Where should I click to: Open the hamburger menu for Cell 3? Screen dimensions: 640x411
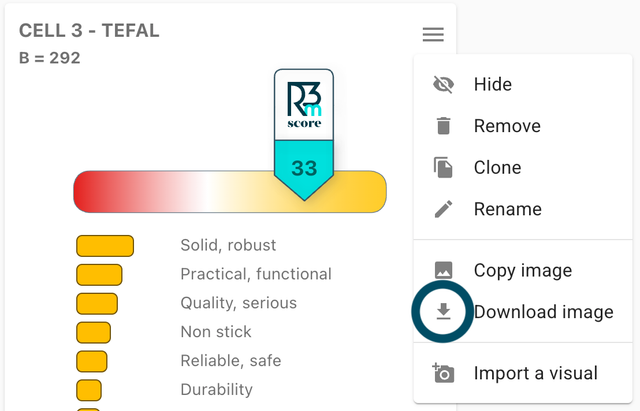(x=433, y=35)
